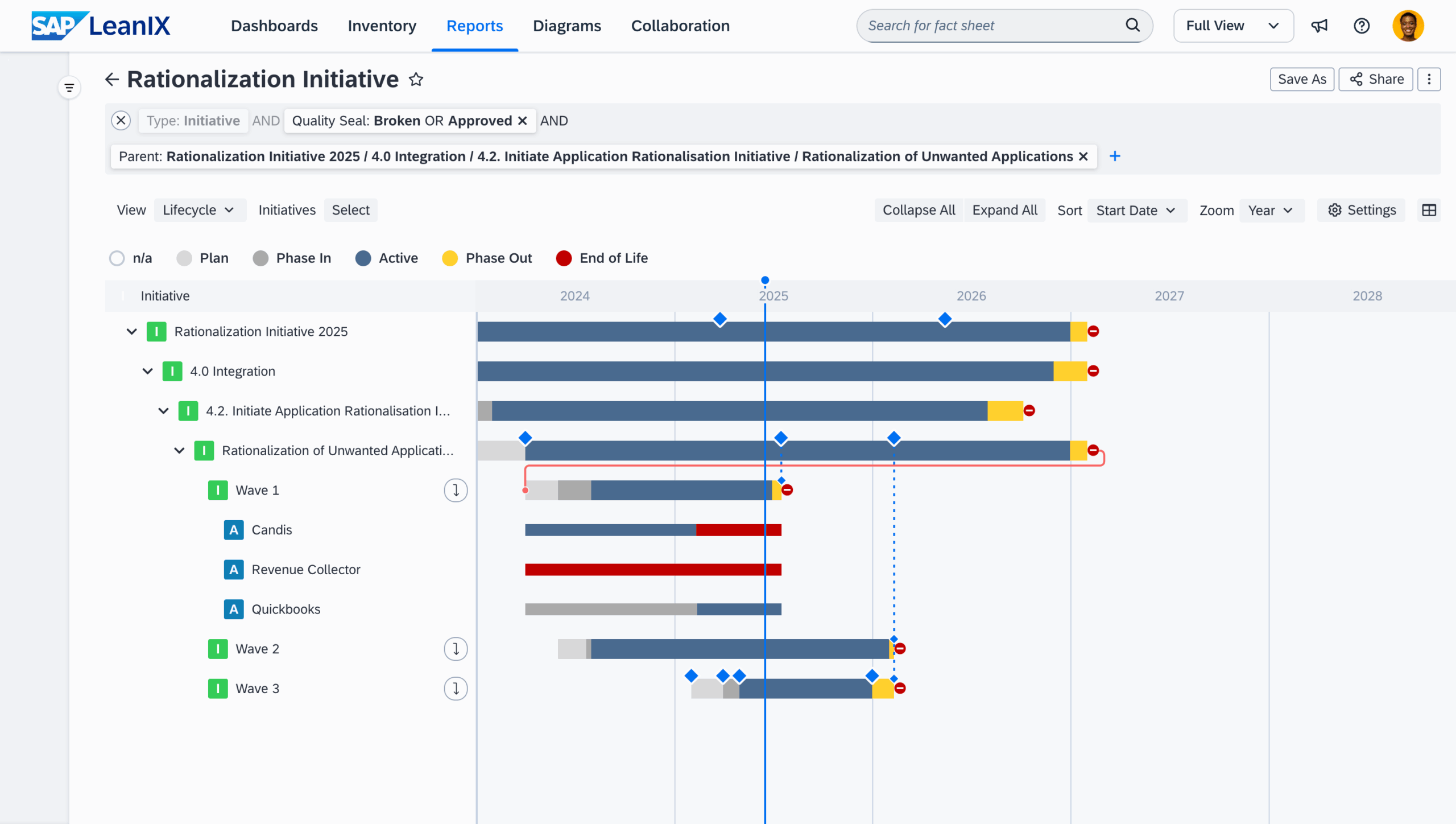Viewport: 1456px width, 824px height.
Task: Click the today marker dot above 2025
Action: (765, 280)
